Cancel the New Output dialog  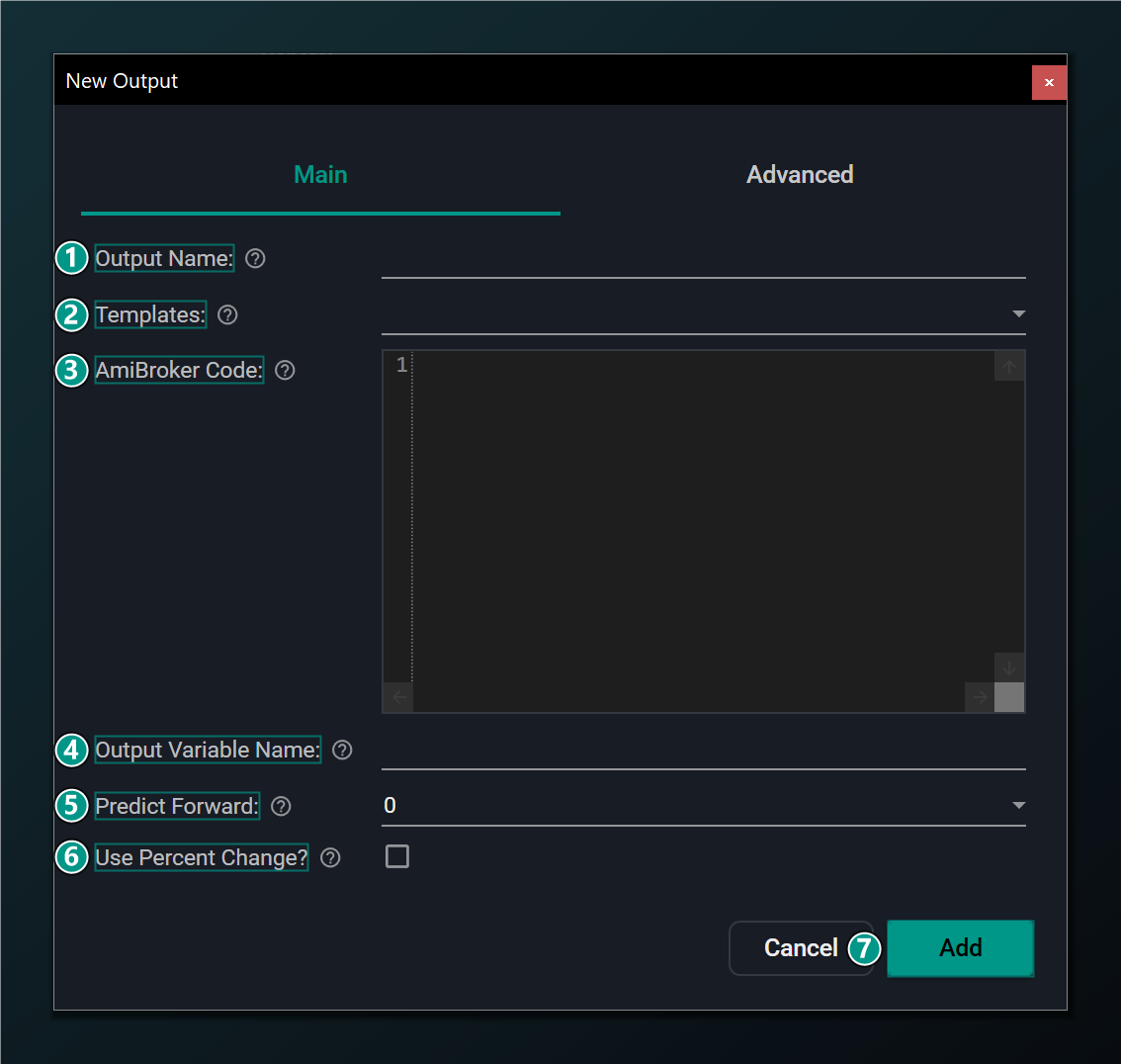(801, 948)
